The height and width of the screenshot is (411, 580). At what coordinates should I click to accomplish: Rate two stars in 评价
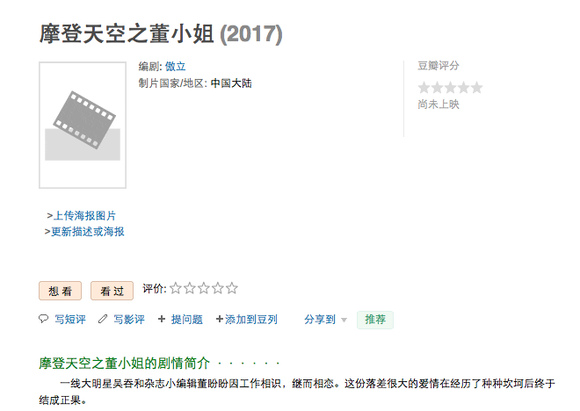point(190,288)
